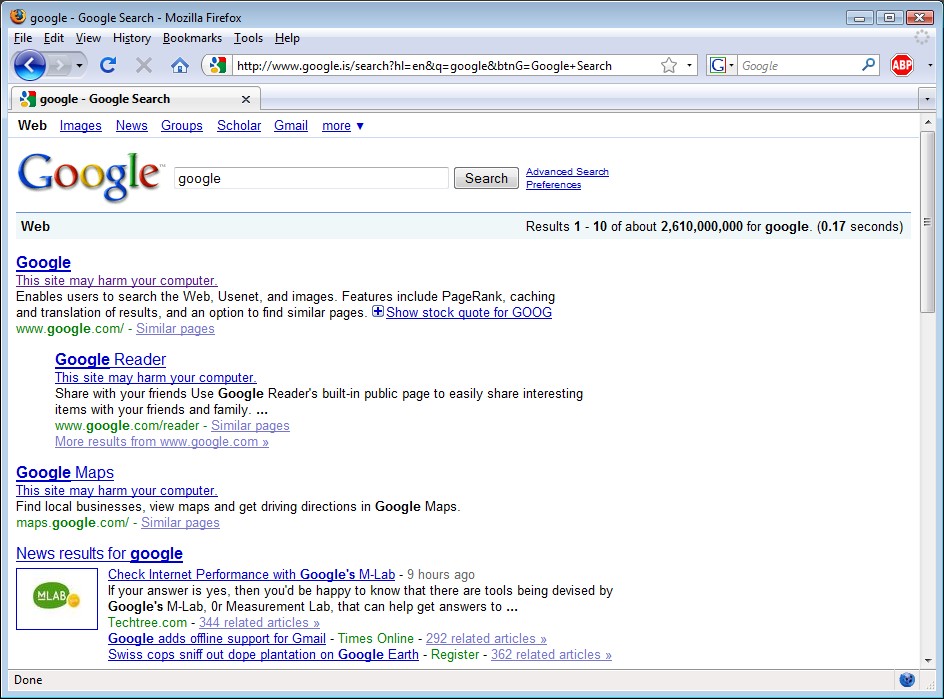Open the list all tabs dropdown
Image resolution: width=944 pixels, height=699 pixels.
click(927, 99)
